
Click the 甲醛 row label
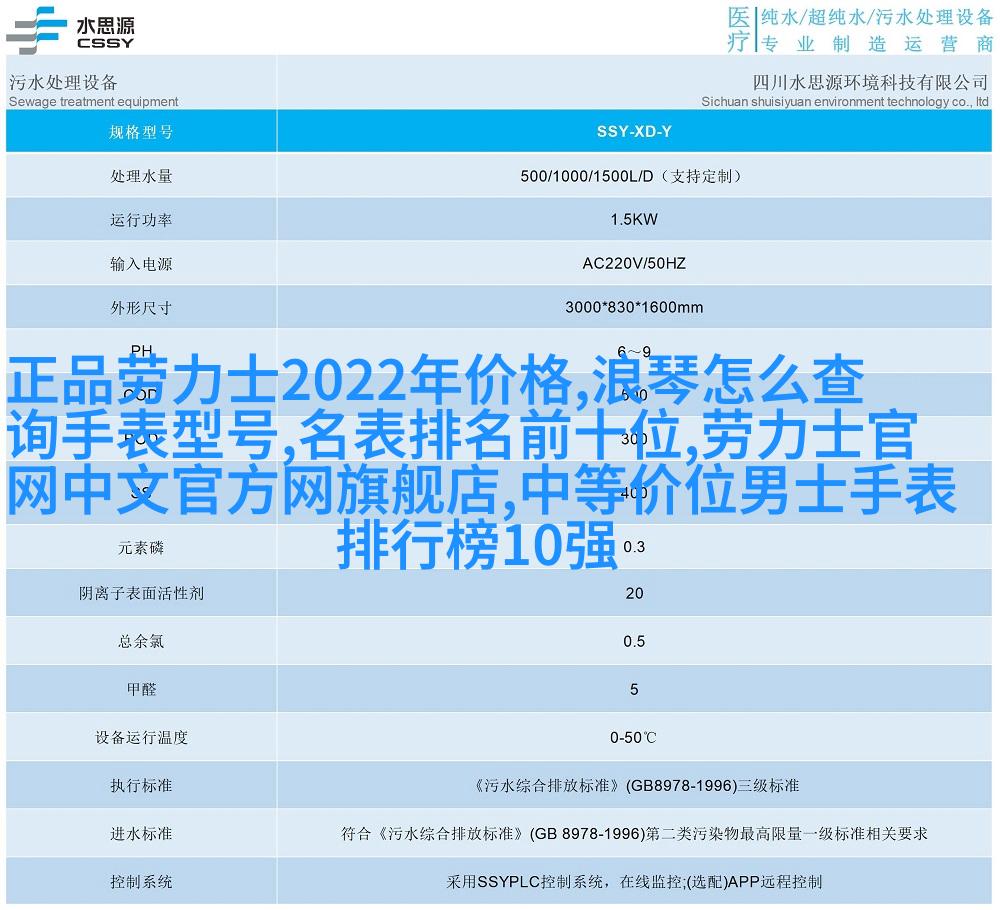141,690
